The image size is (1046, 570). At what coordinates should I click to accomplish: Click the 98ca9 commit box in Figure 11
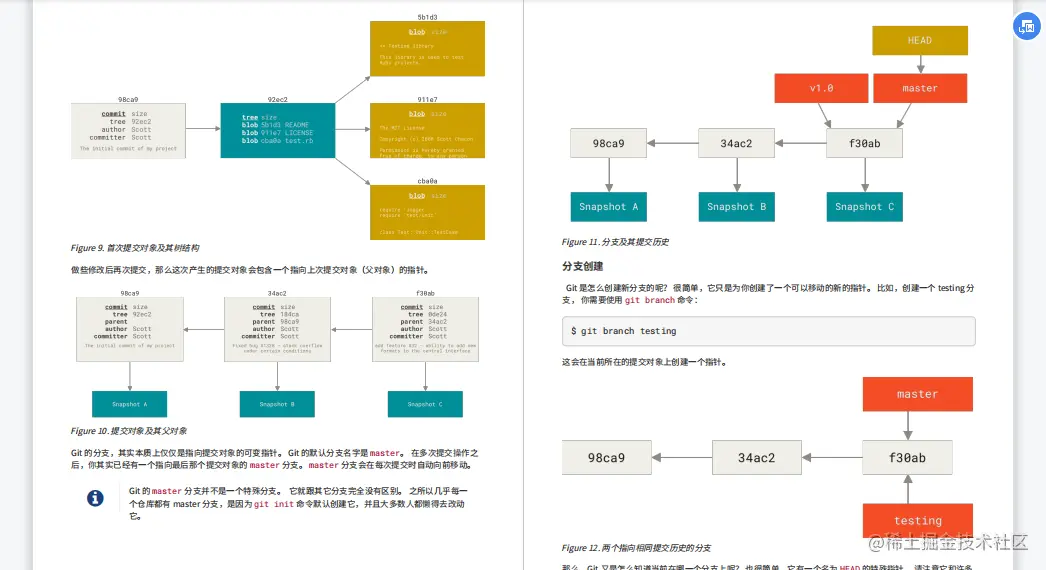[x=608, y=144]
